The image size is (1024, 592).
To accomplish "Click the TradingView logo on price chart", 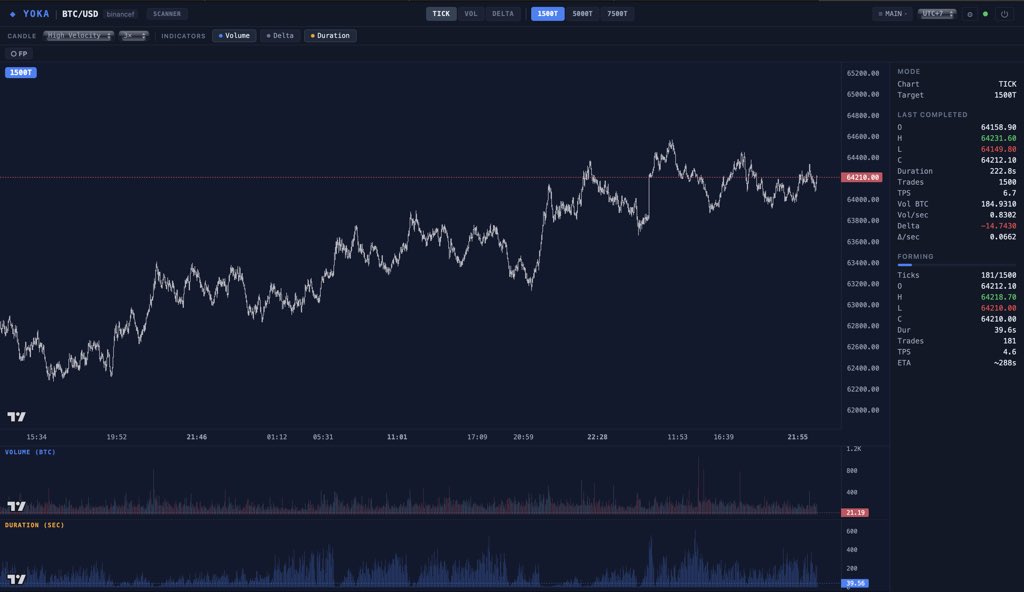I will pos(16,416).
